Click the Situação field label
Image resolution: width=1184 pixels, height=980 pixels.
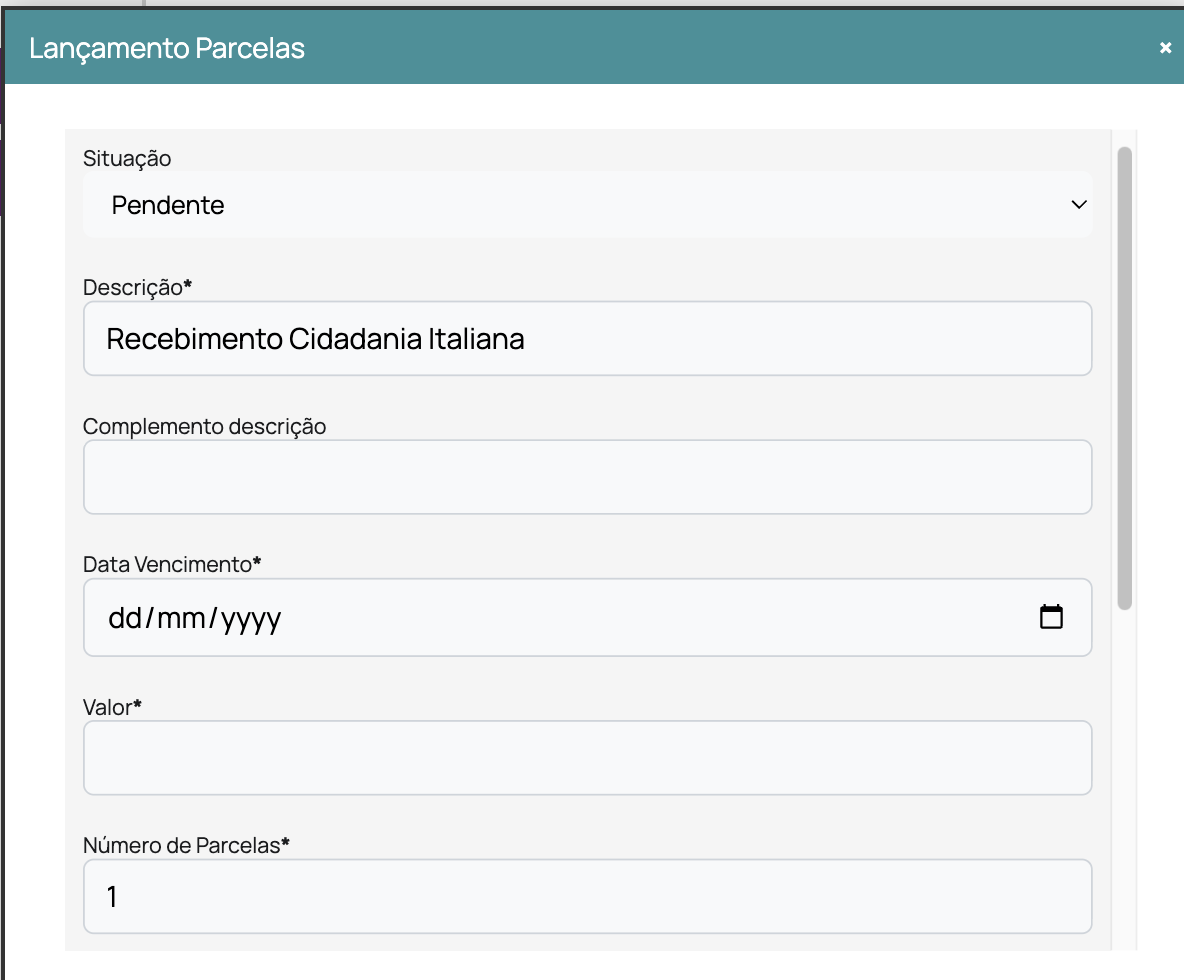[x=127, y=159]
